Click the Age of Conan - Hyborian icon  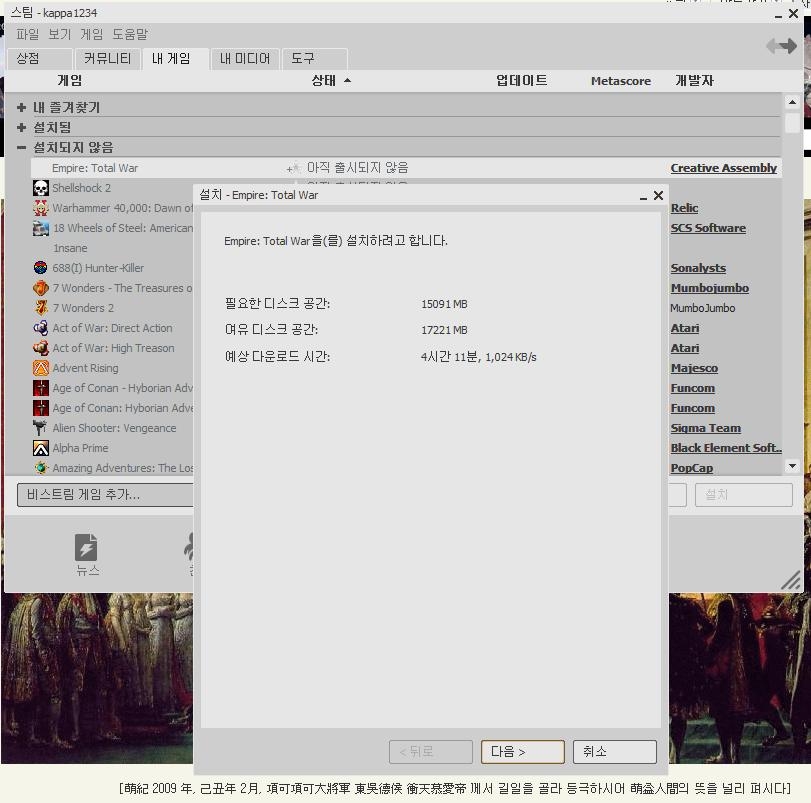[x=41, y=388]
